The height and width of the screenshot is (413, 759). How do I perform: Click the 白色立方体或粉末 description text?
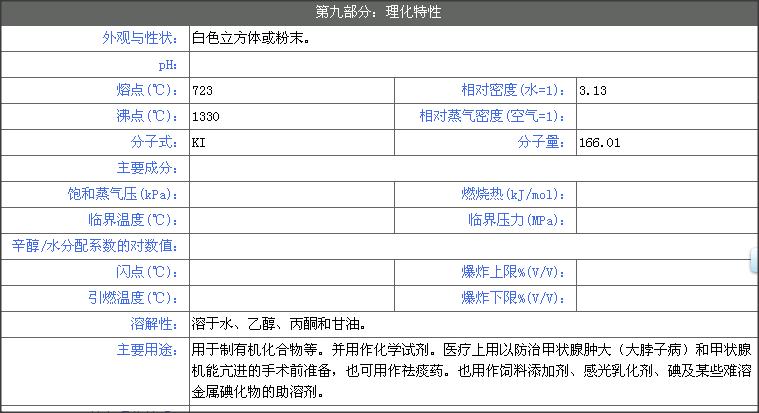click(250, 39)
